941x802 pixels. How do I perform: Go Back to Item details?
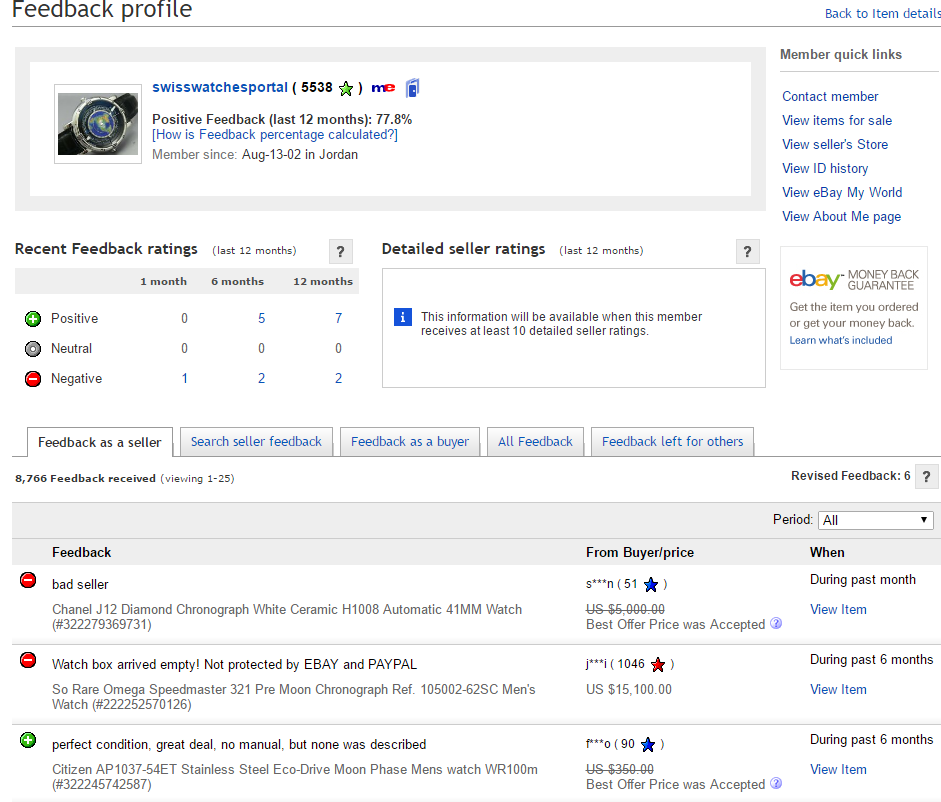click(x=882, y=13)
